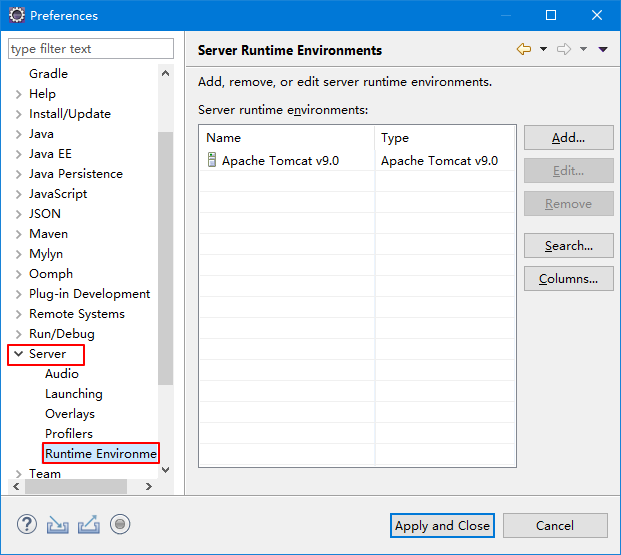
Task: Select Gradle in the preferences tree
Action: click(48, 74)
